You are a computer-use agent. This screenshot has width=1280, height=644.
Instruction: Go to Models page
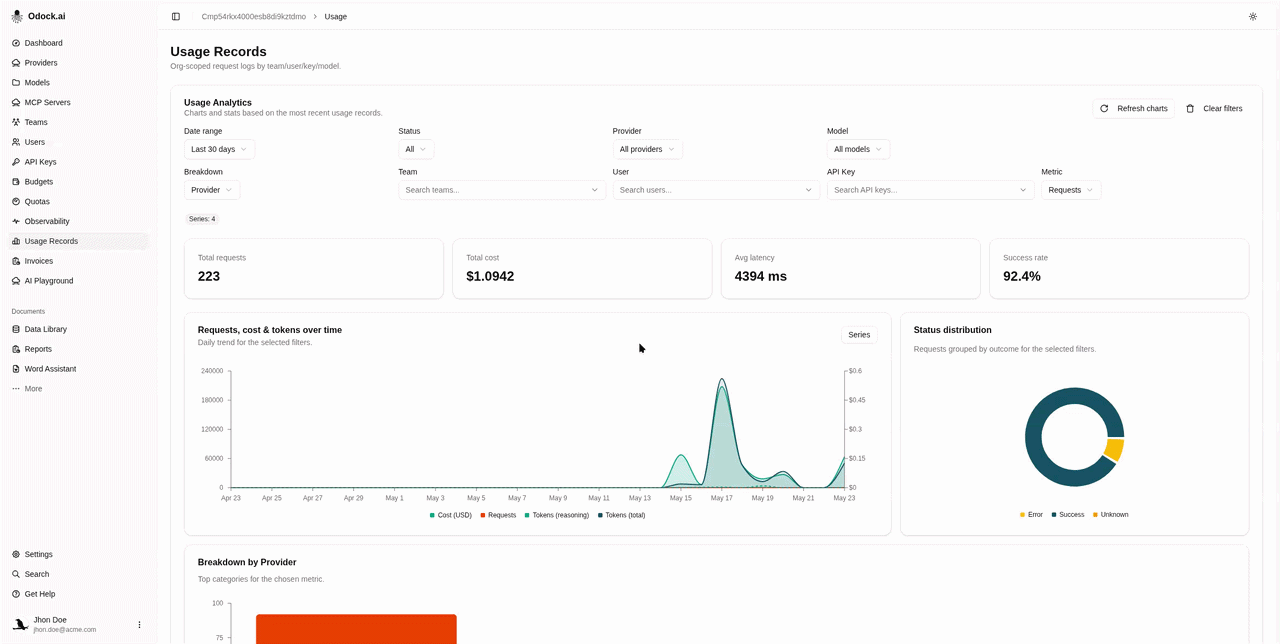78,83
